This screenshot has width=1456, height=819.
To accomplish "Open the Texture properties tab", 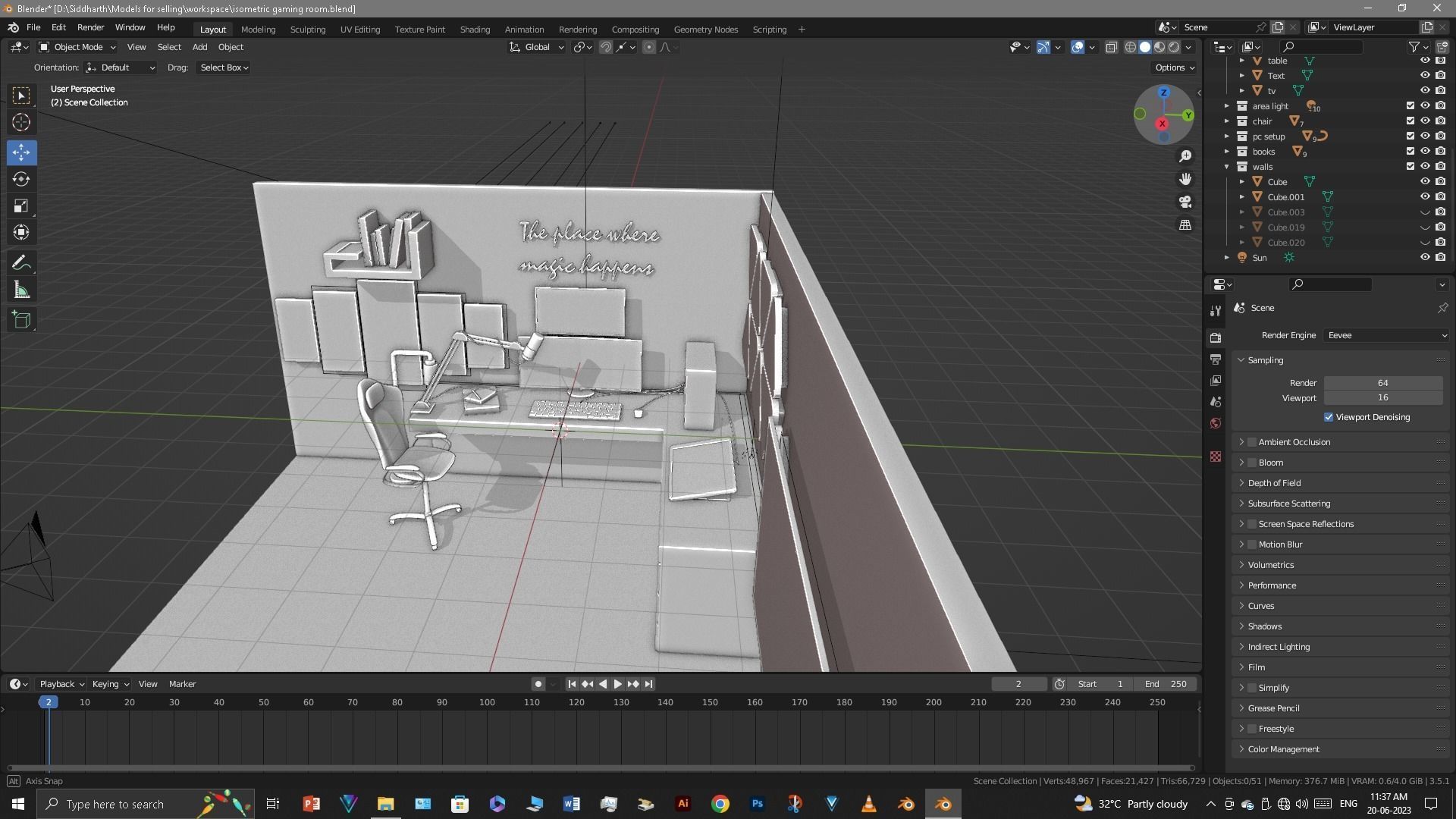I will 1216,457.
